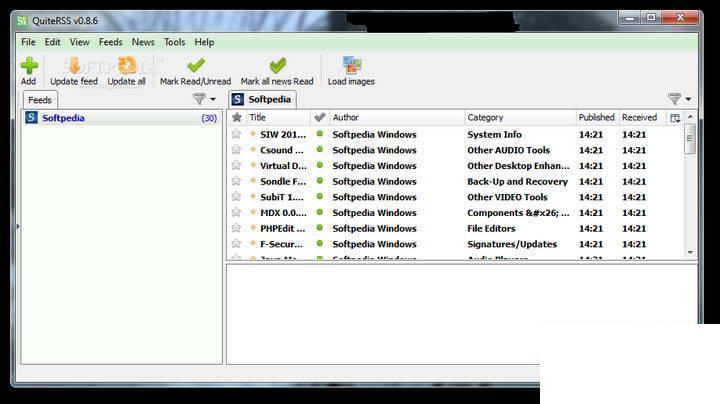
Task: Toggle read status dot of SubiT row
Action: coord(320,196)
